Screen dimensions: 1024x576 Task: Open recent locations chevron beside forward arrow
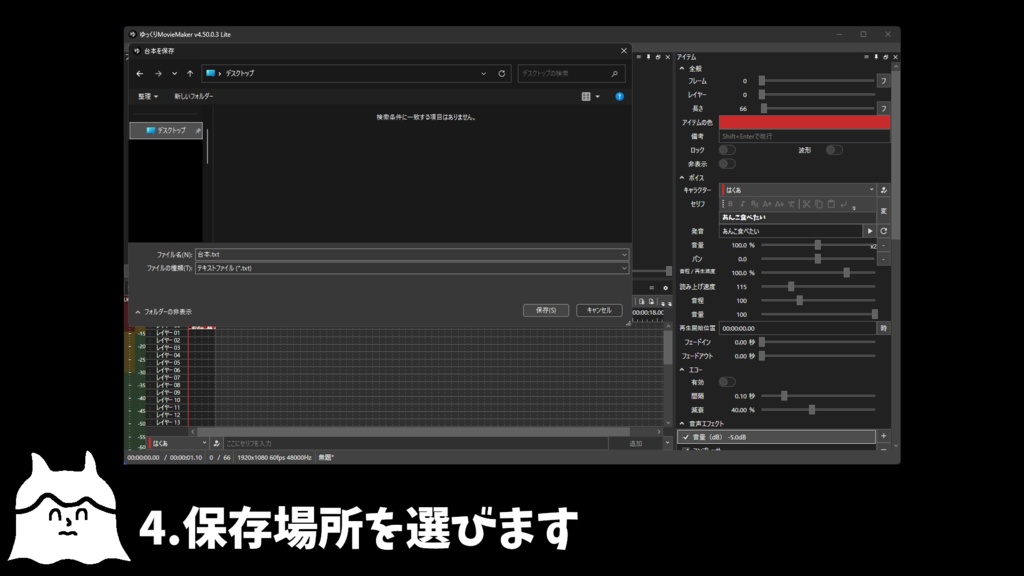click(174, 74)
